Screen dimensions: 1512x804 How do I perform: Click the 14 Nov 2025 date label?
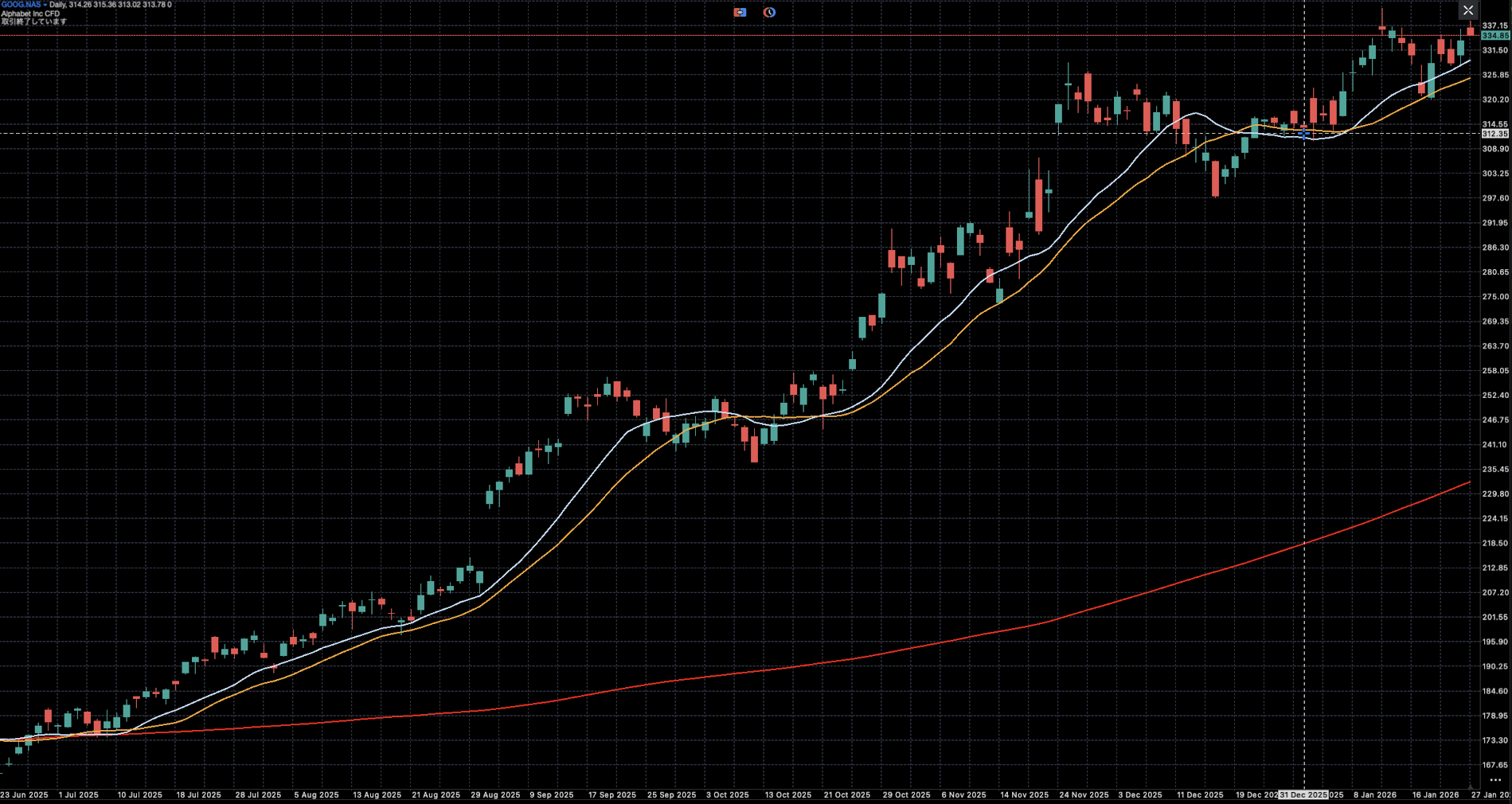[1024, 794]
